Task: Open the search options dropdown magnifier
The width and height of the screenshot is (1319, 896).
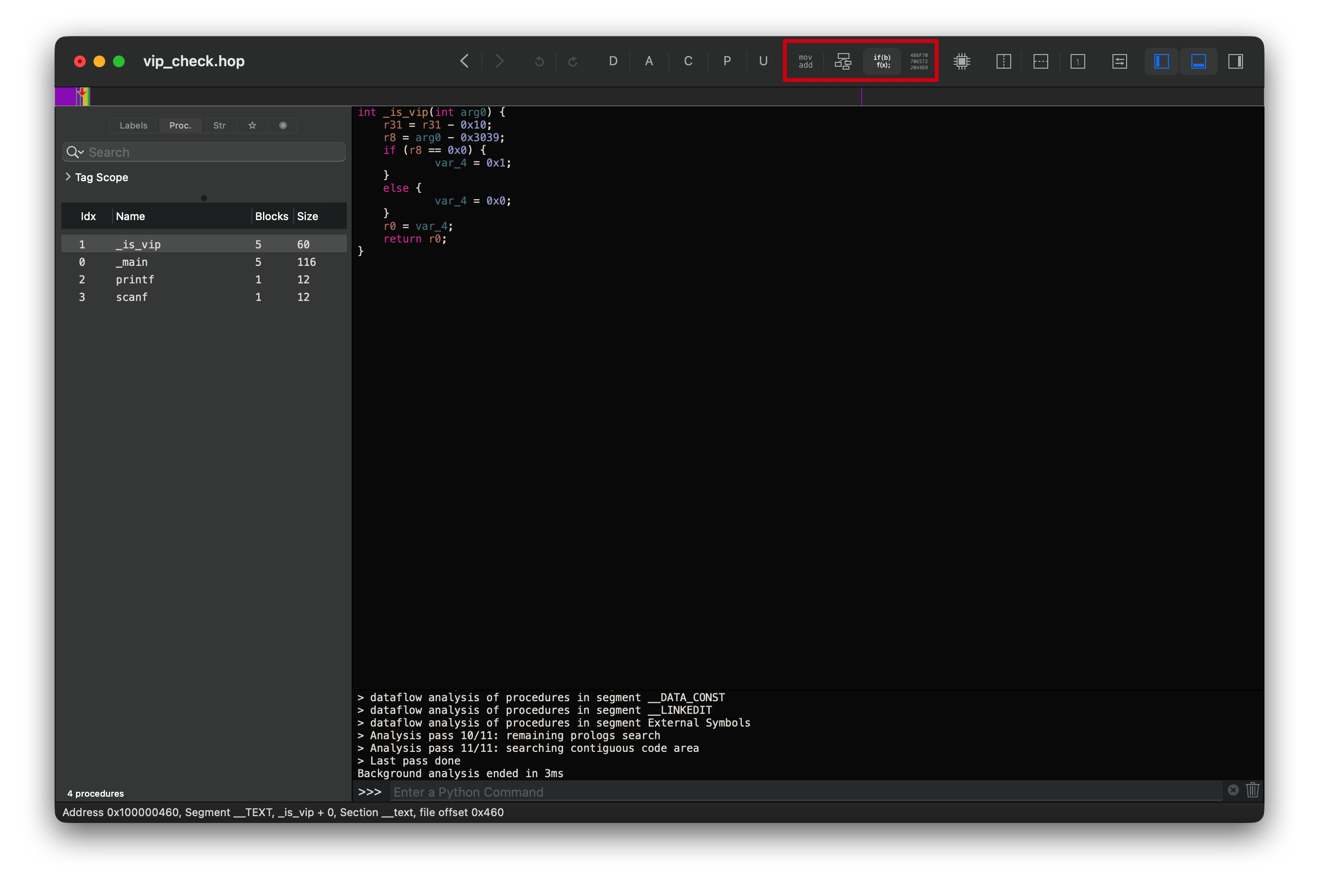Action: tap(75, 152)
